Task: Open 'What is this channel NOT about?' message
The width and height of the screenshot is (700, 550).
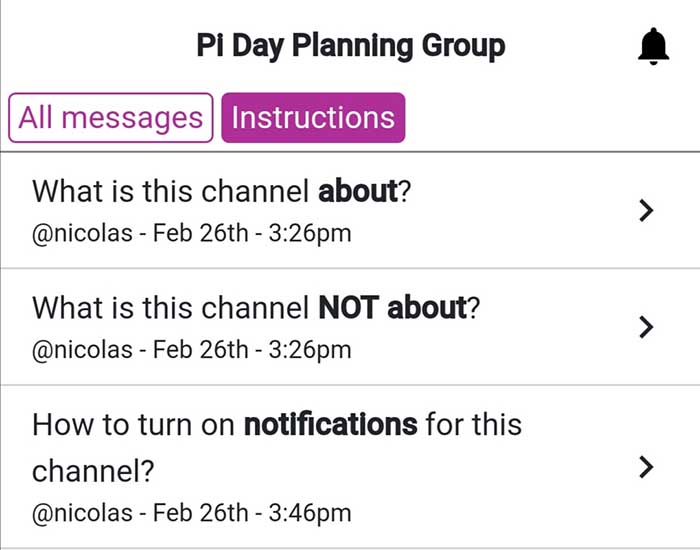Action: click(350, 327)
